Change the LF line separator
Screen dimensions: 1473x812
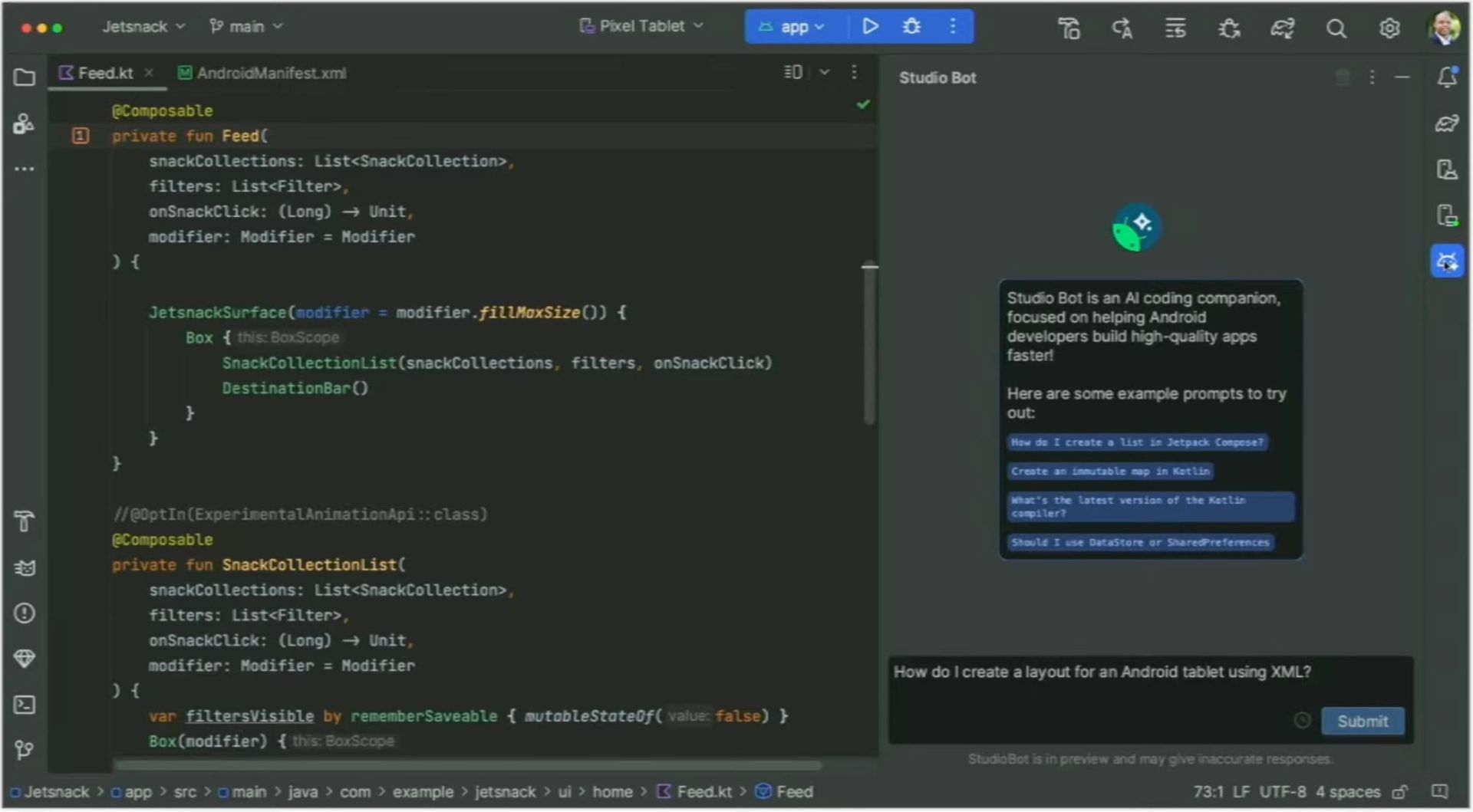click(x=1241, y=792)
